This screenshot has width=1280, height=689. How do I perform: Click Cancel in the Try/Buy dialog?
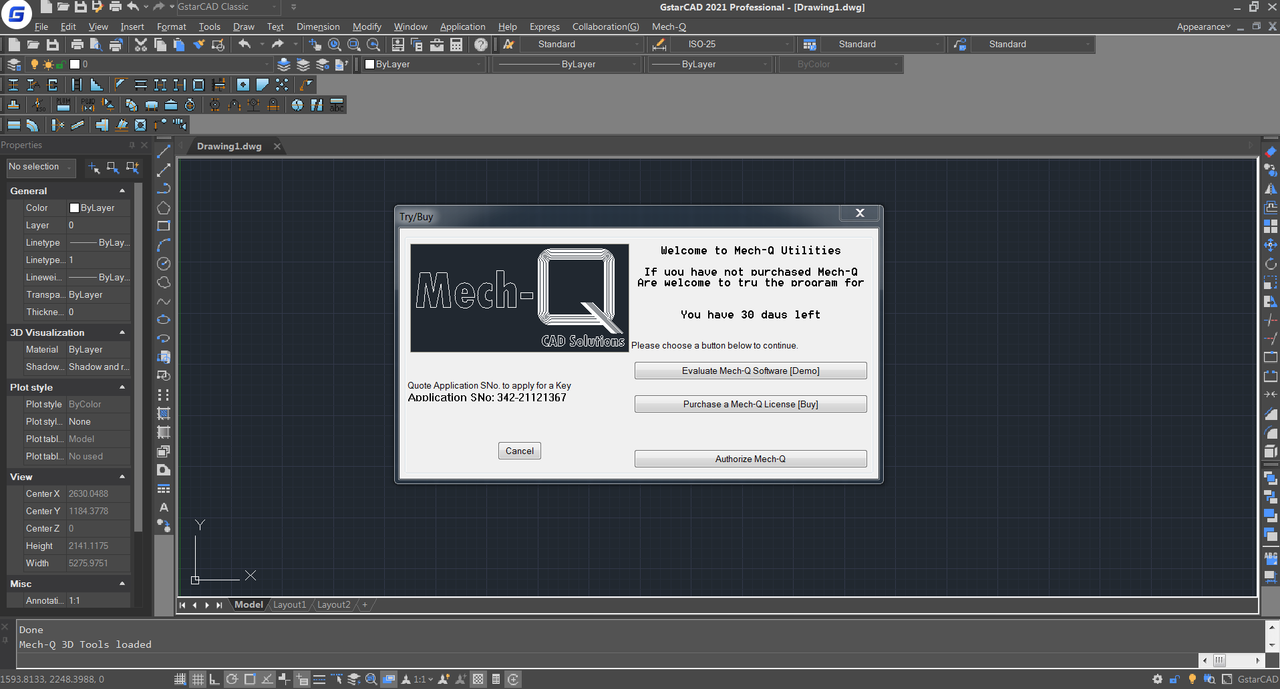click(519, 451)
